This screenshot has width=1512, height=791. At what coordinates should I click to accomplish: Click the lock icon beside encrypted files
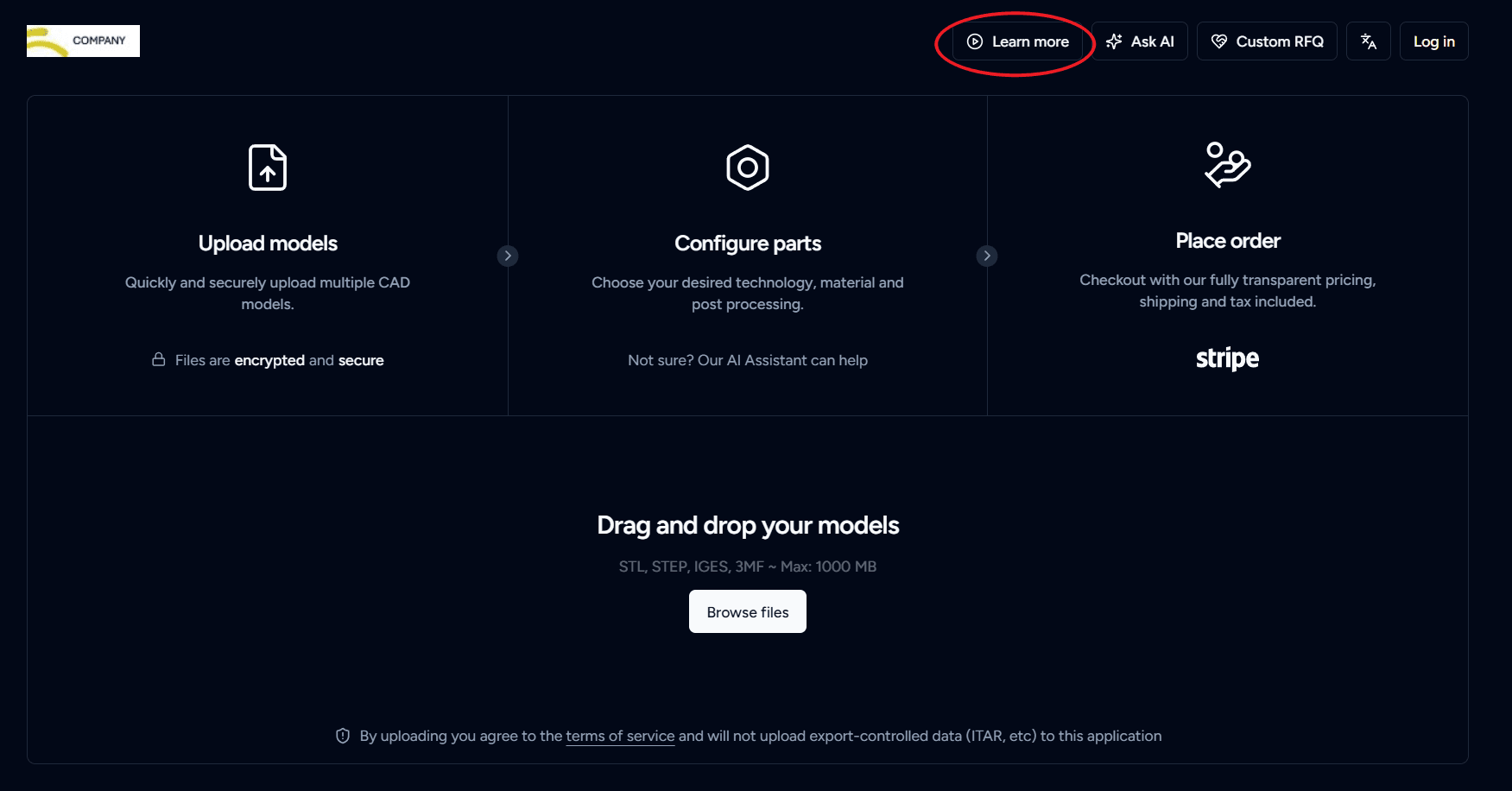click(x=159, y=359)
